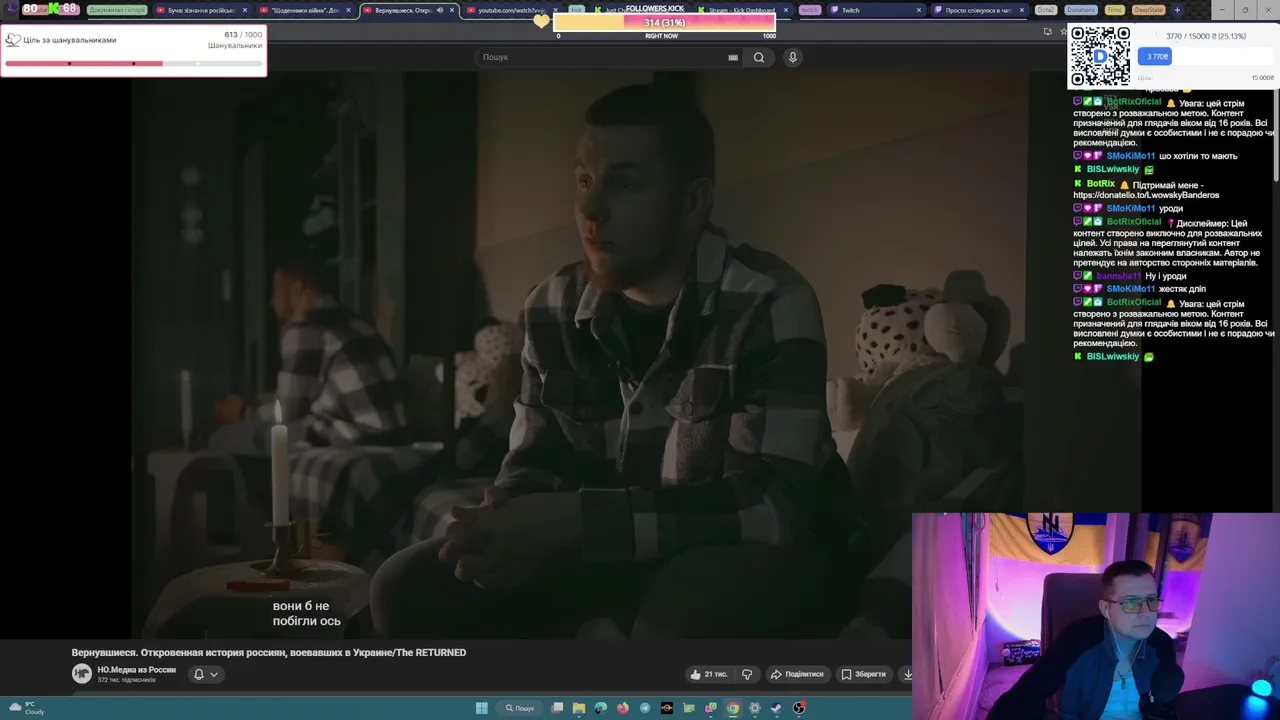The width and height of the screenshot is (1280, 720).
Task: Like the video with 21 тис. thumbs-up
Action: (709, 674)
